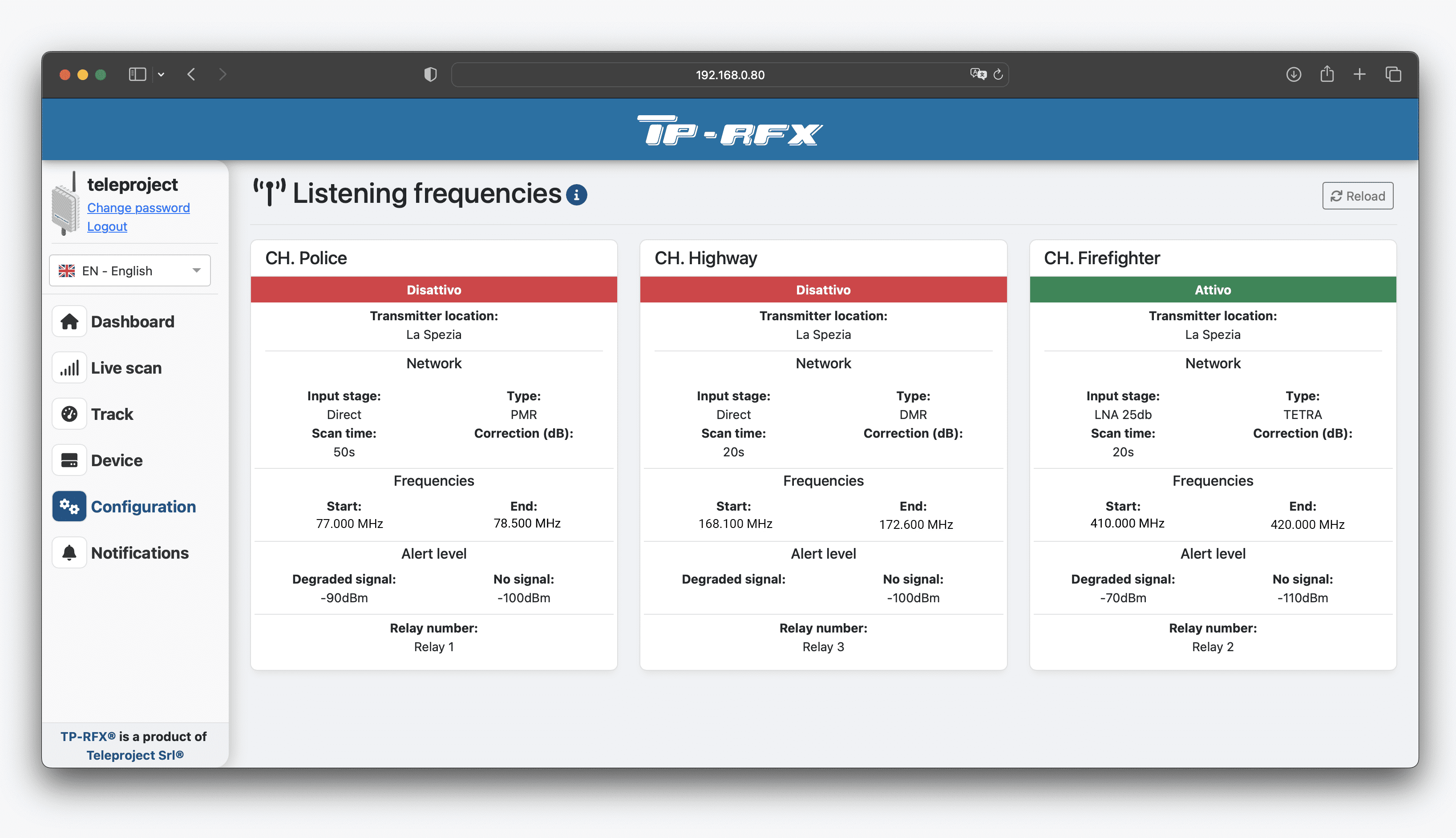Click the Live scan signal bars icon
Viewport: 1456px width, 838px height.
(x=69, y=368)
